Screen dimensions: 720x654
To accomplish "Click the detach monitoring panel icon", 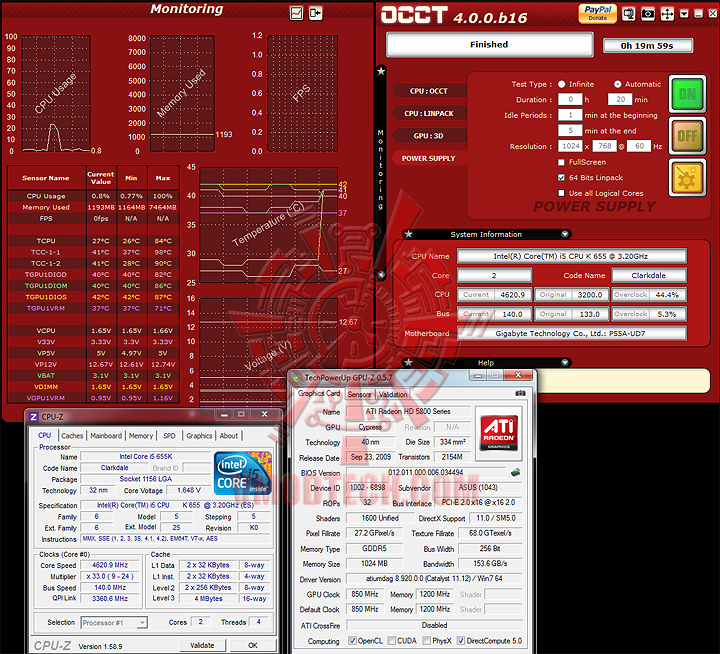I will click(x=315, y=13).
